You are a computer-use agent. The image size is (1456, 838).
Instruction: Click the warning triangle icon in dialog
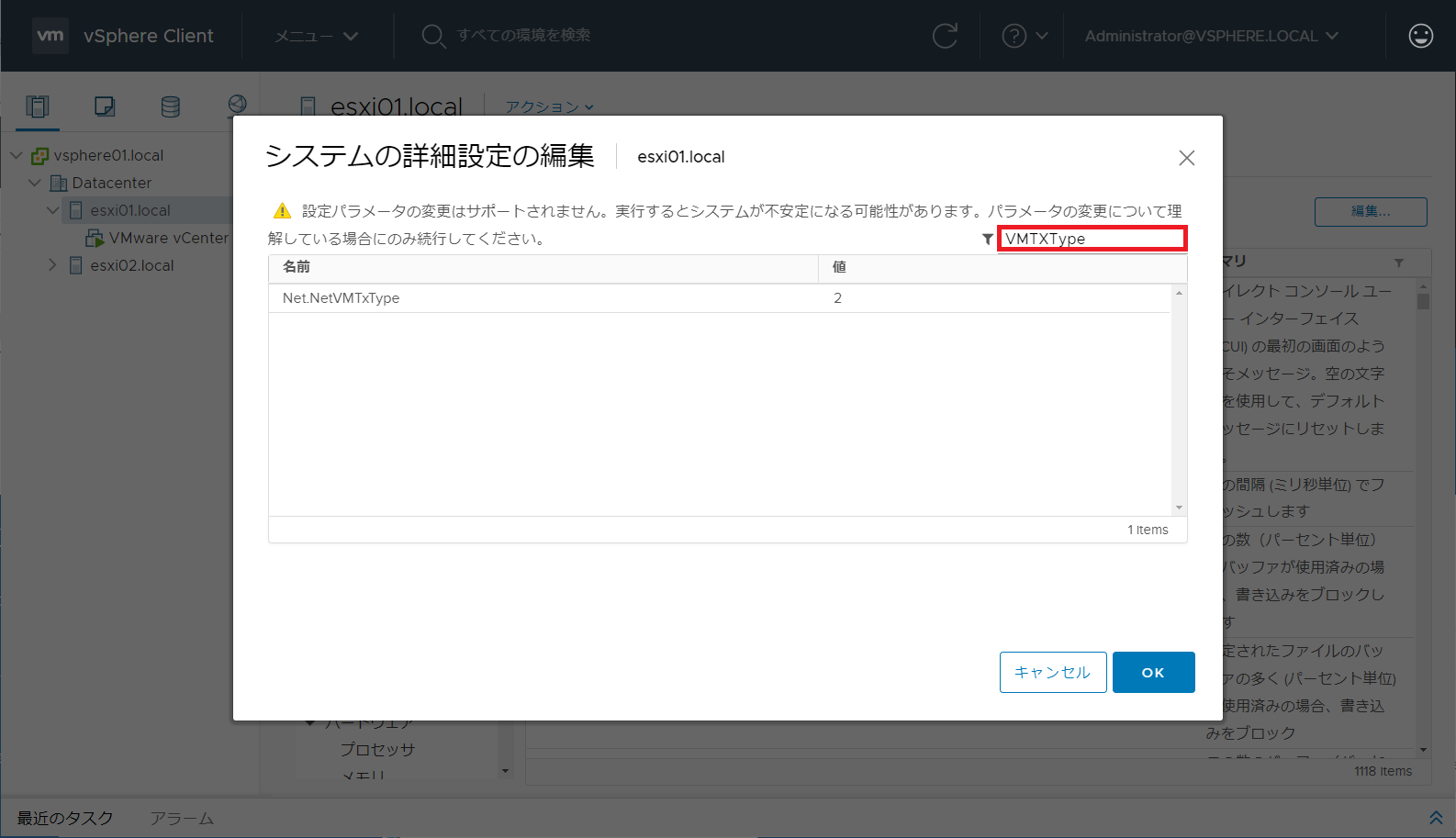click(283, 211)
